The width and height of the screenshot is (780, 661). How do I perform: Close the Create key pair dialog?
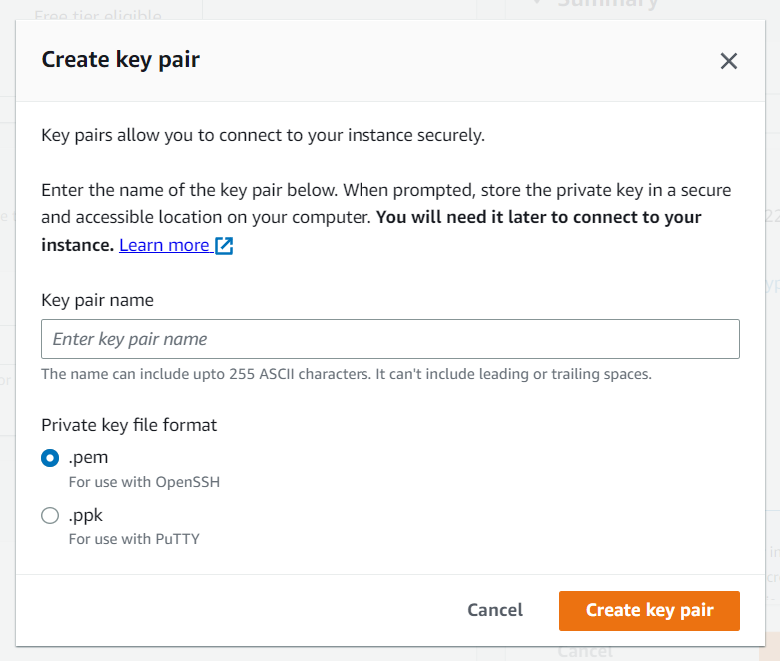click(x=729, y=61)
